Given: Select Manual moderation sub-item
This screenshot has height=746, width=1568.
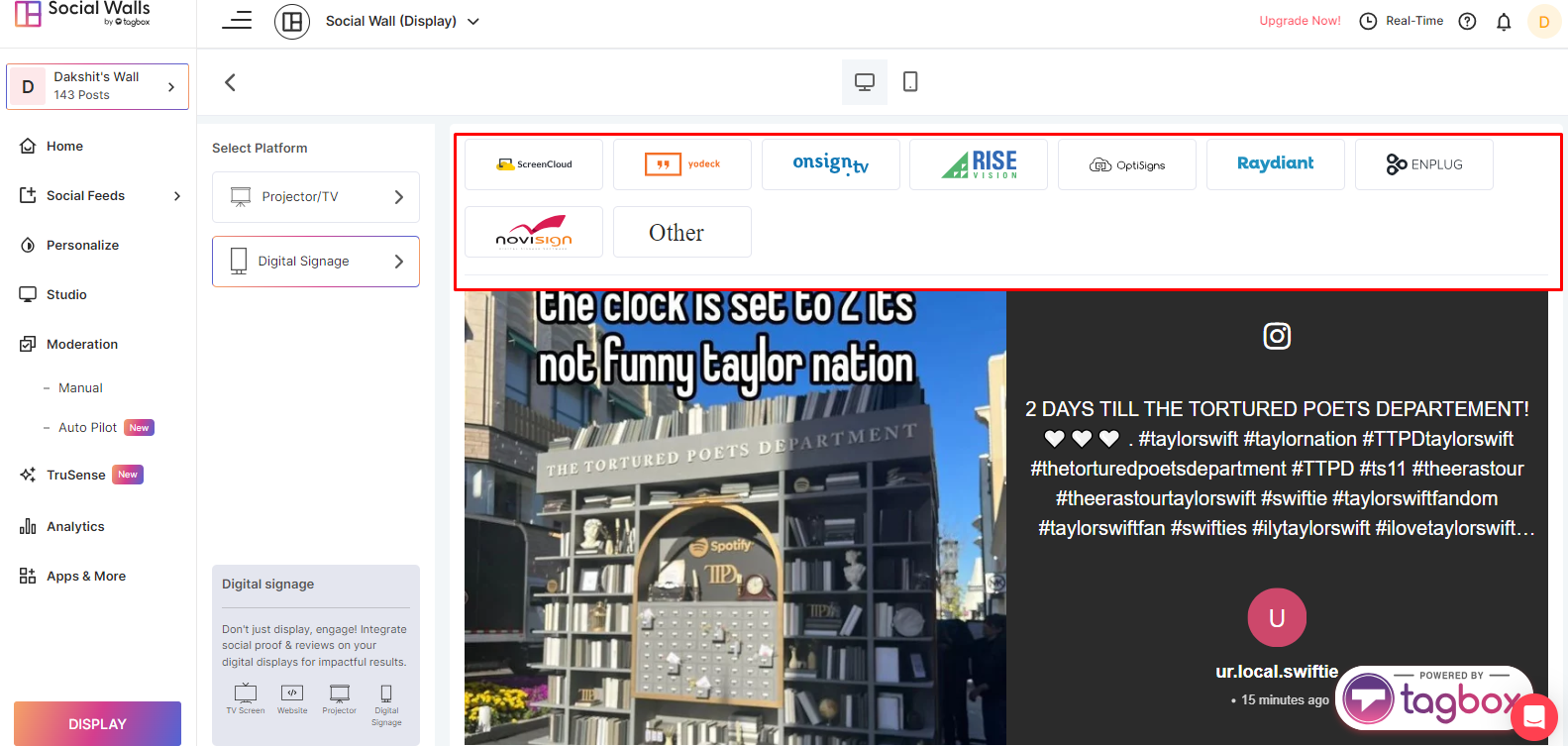Looking at the screenshot, I should (x=80, y=387).
